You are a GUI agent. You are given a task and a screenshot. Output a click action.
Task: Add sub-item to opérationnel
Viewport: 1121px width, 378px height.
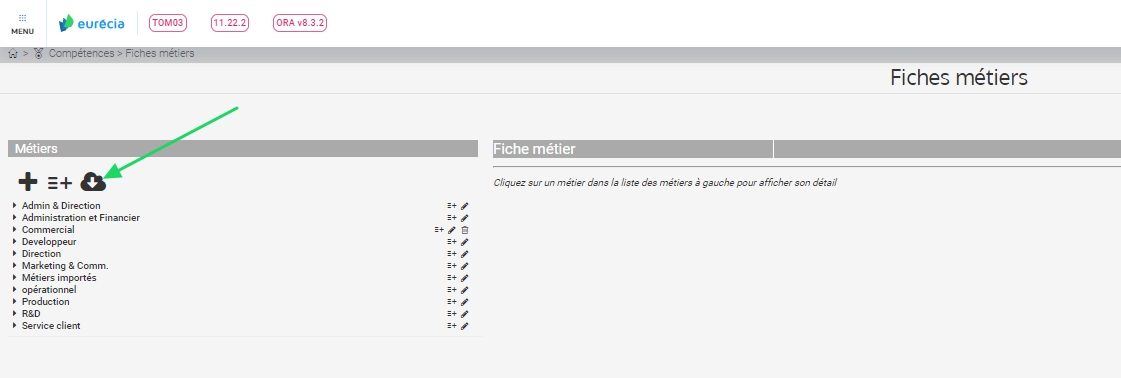(452, 290)
